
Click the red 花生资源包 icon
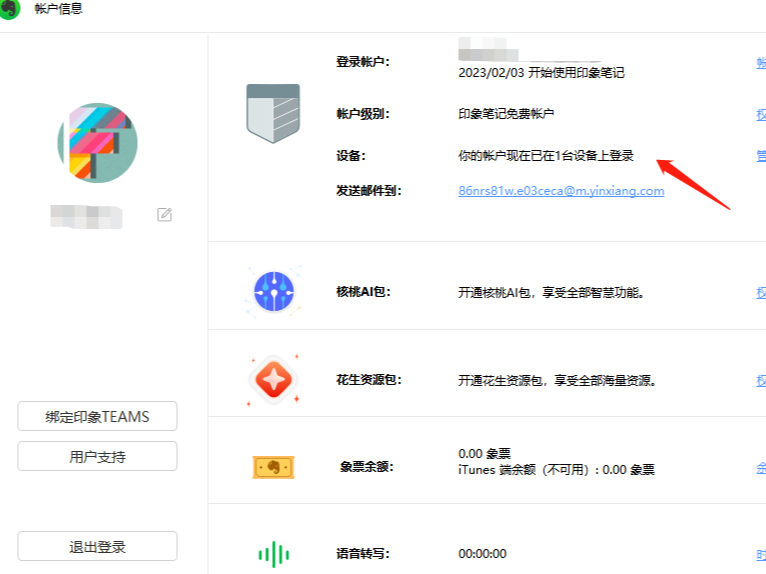[274, 380]
